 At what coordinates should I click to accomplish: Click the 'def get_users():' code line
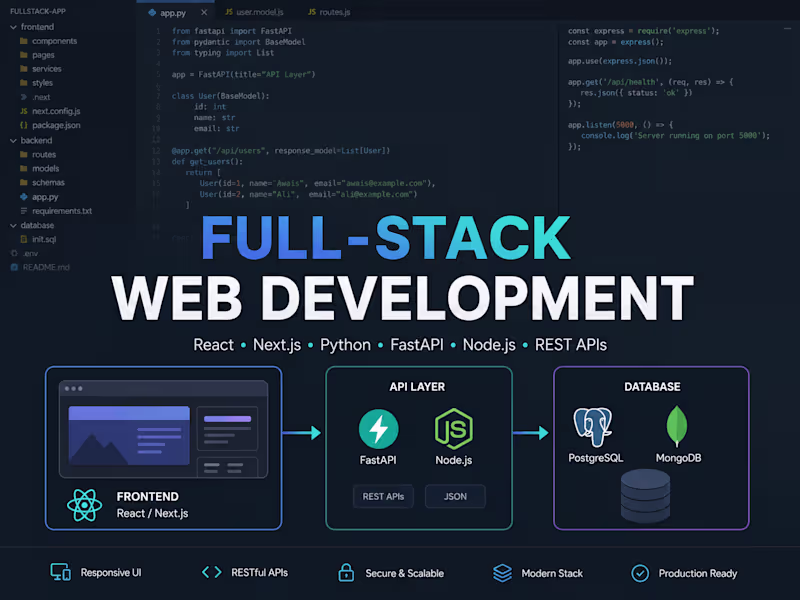[x=207, y=162]
